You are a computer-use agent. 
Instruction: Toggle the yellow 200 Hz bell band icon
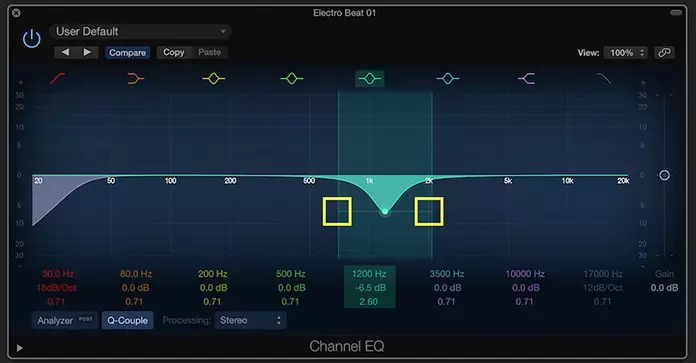[x=214, y=79]
